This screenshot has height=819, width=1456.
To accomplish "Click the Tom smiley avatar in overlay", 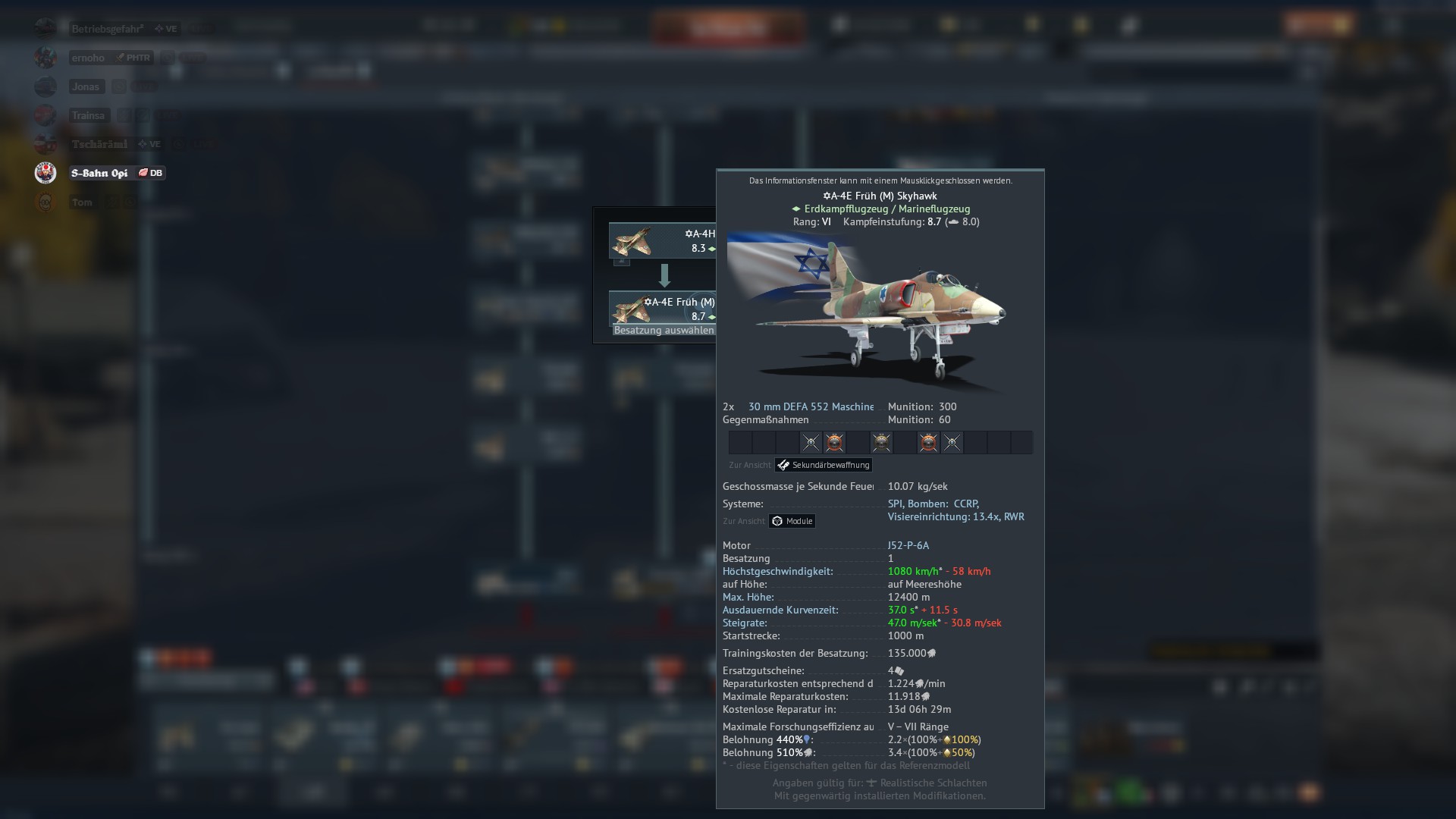I will [45, 202].
